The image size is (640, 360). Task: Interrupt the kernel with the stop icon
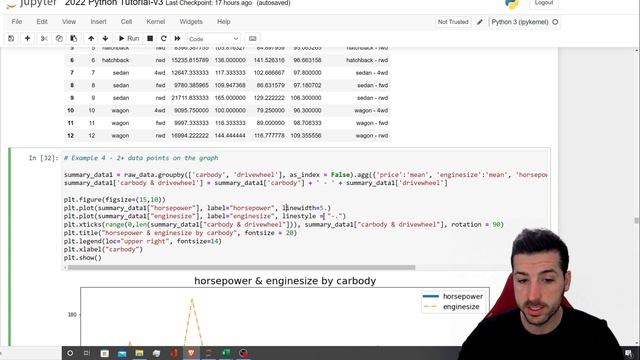click(x=150, y=38)
